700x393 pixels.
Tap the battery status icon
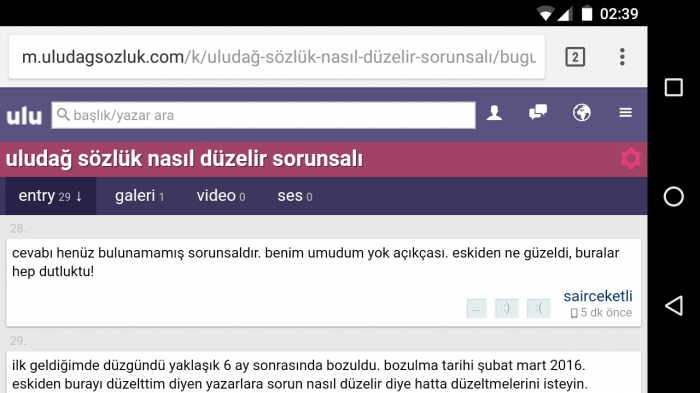(587, 13)
